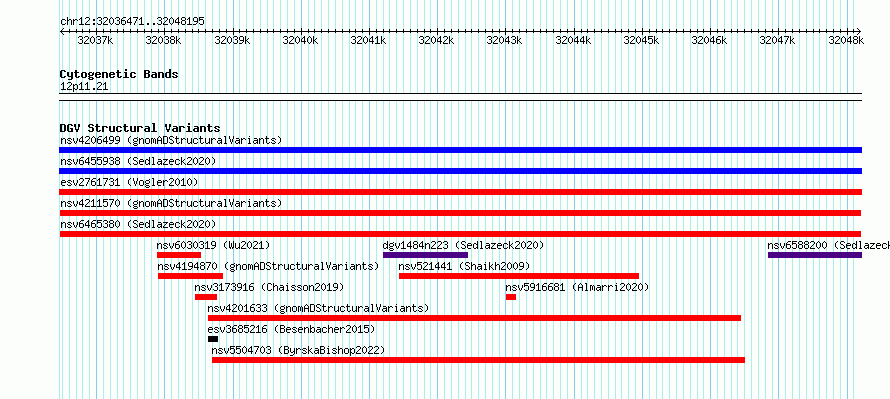Select the purple bar for dgv1484n223
Screen dimensions: 890x399
[425, 255]
